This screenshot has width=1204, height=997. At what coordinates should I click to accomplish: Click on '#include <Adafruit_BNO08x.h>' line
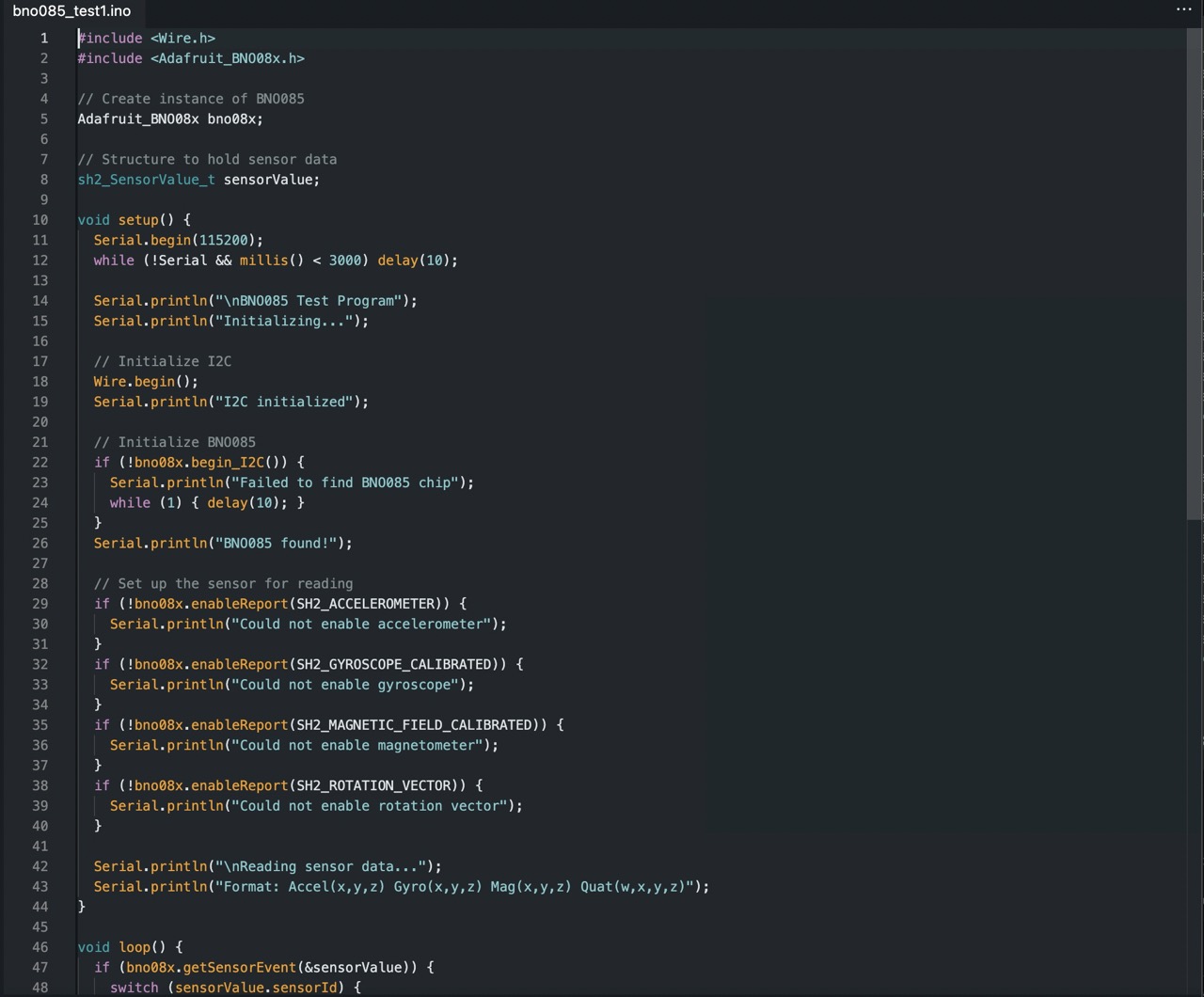[x=191, y=58]
